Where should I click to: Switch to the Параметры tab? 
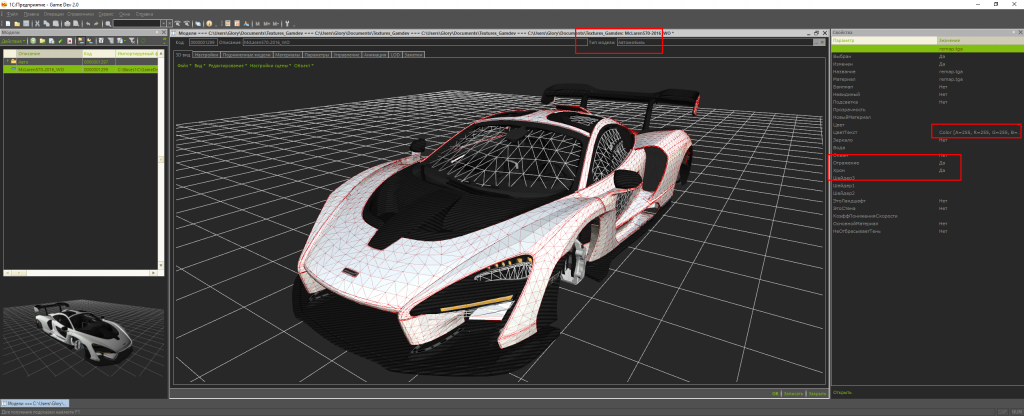[x=317, y=55]
